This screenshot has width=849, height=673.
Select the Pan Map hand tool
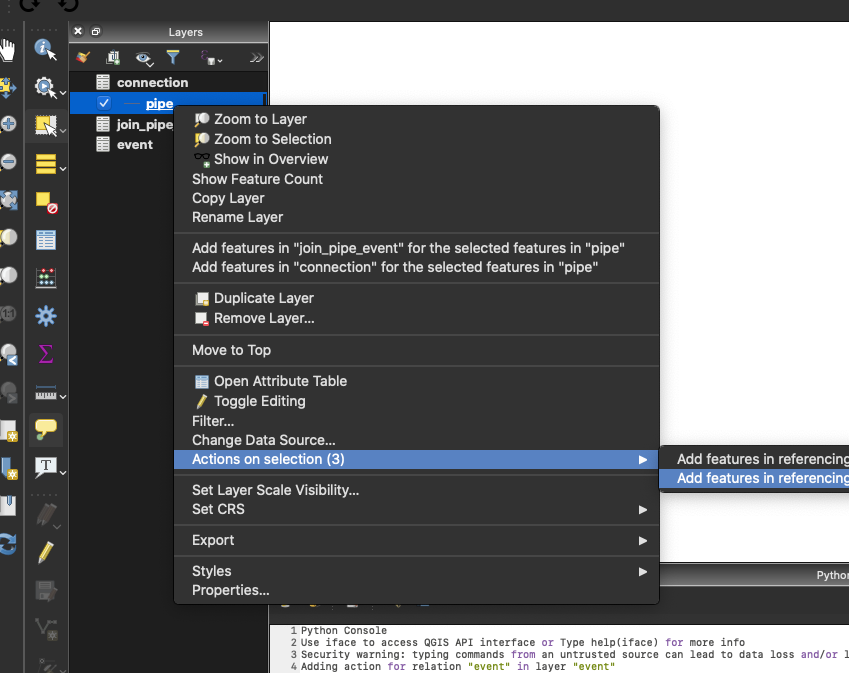[8, 50]
